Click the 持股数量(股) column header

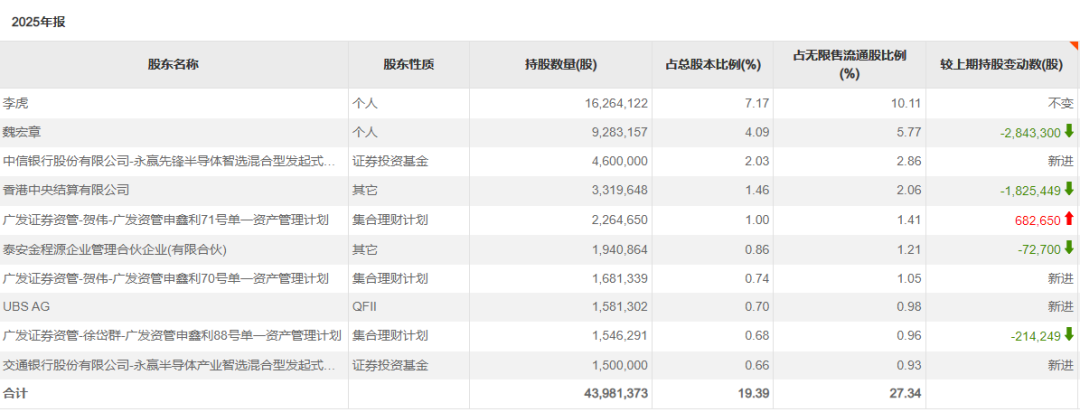(561, 65)
